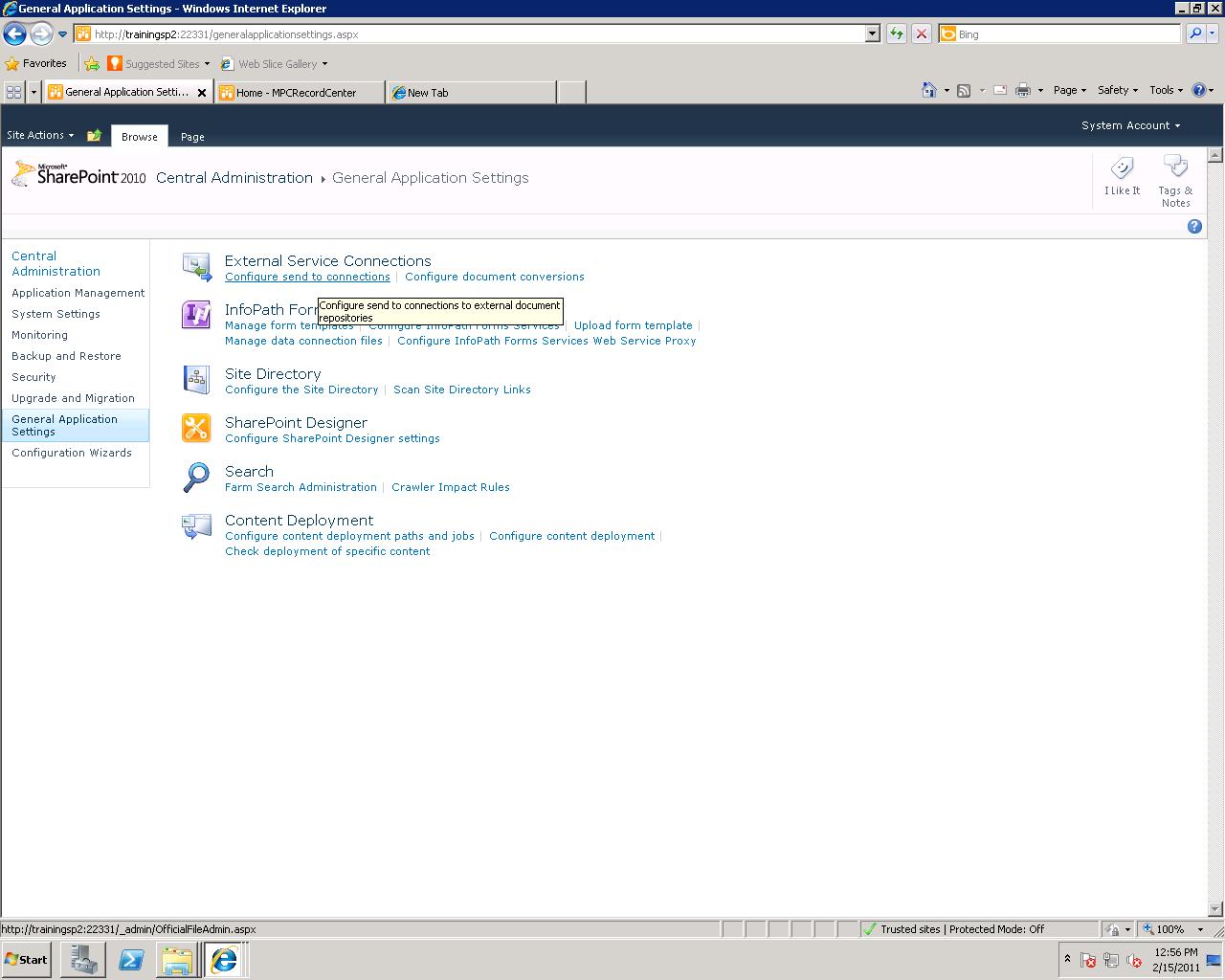This screenshot has height=980, width=1225.
Task: Click the Search magnifying glass icon
Action: [x=196, y=477]
